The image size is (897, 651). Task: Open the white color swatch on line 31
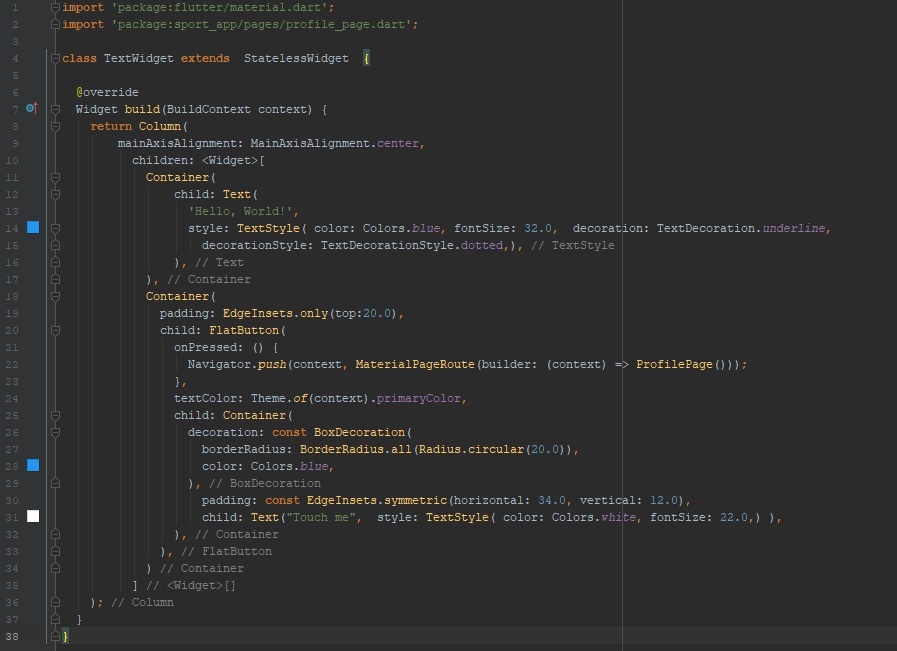[x=33, y=516]
